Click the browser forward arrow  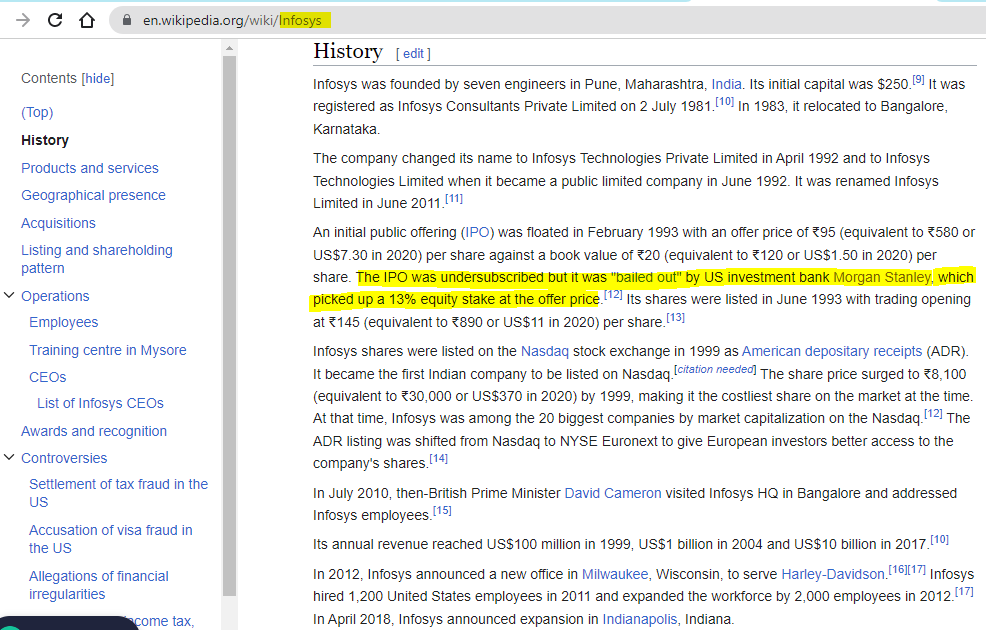[23, 20]
